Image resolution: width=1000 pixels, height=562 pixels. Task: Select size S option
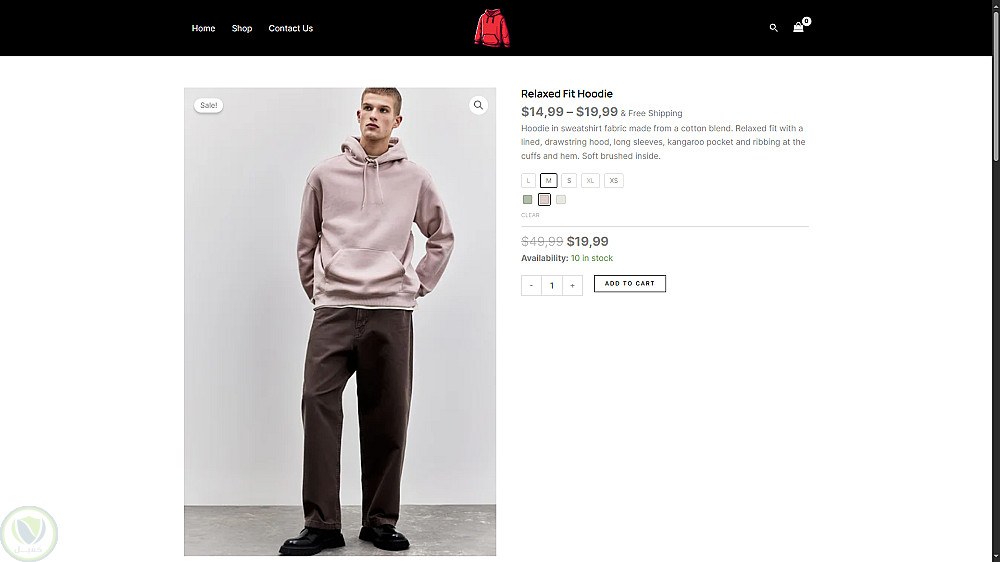pyautogui.click(x=569, y=181)
